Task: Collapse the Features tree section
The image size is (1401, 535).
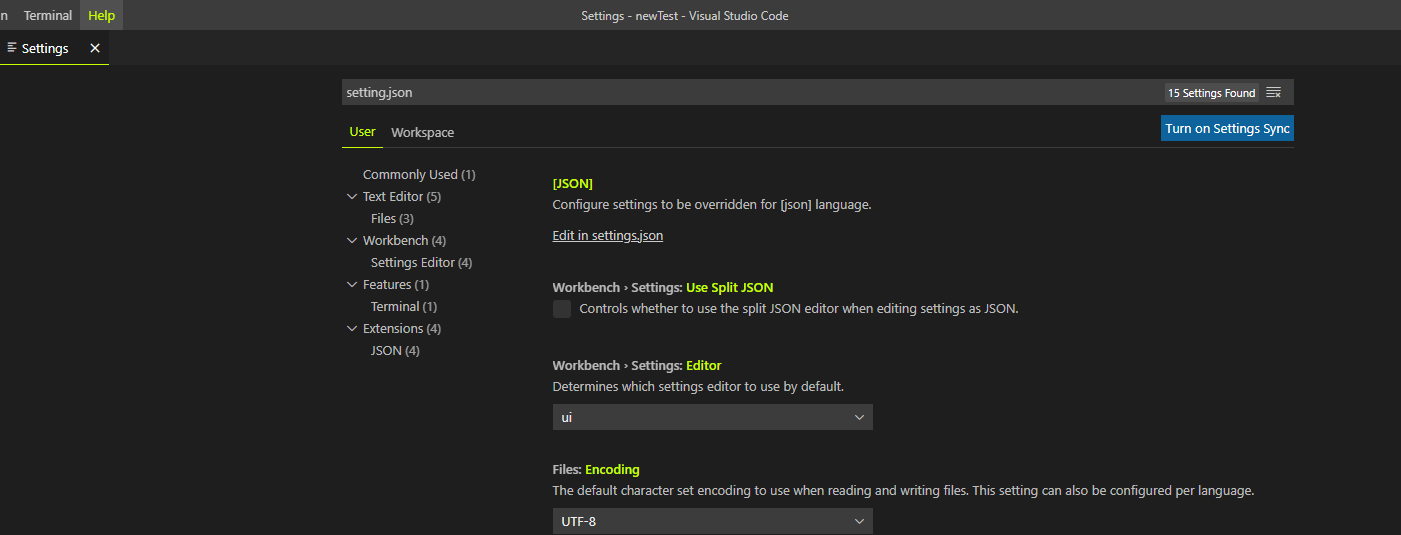Action: (x=352, y=285)
